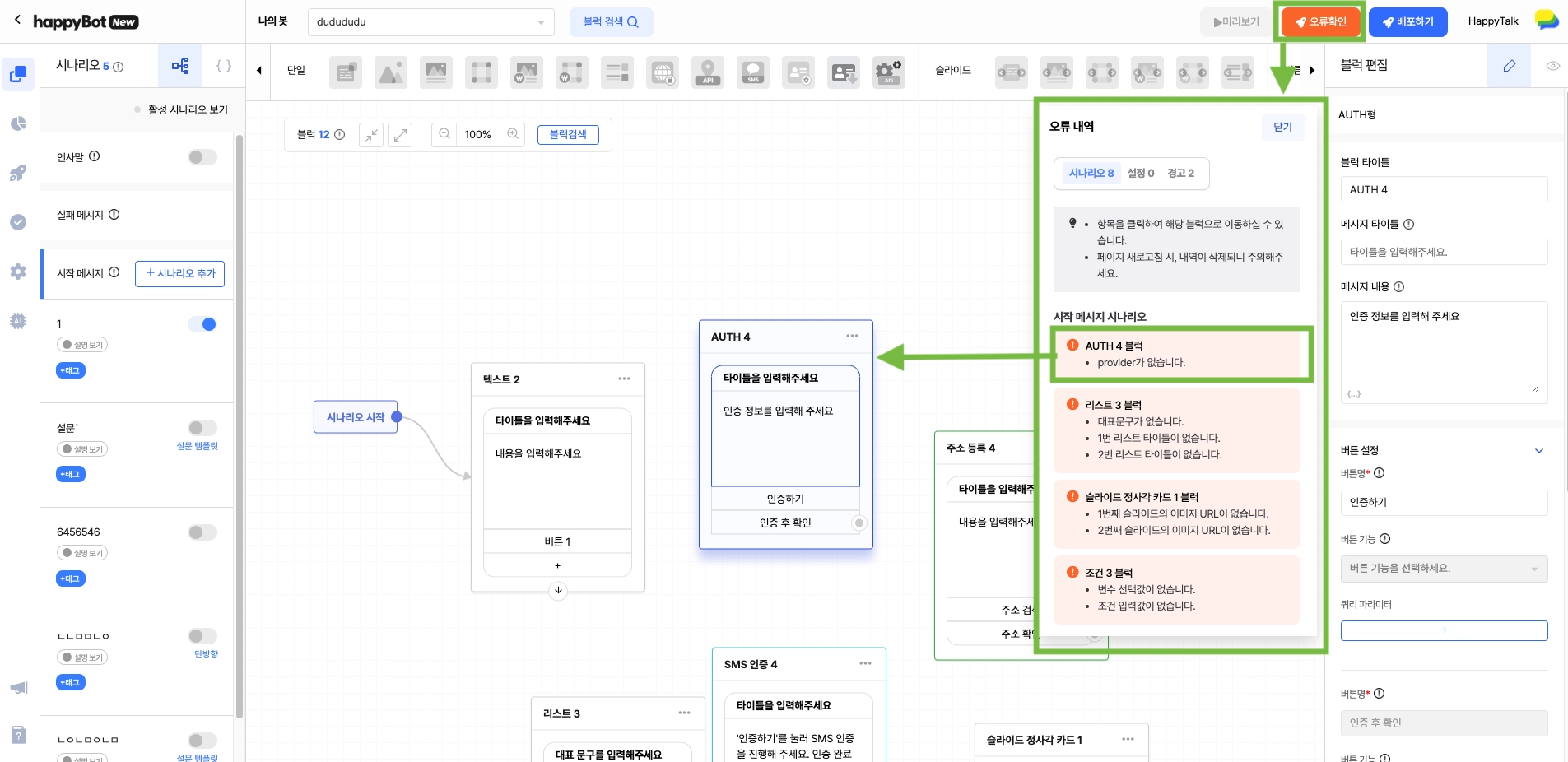Image resolution: width=1568 pixels, height=762 pixels.
Task: Add the image block with mountain icon
Action: [391, 72]
